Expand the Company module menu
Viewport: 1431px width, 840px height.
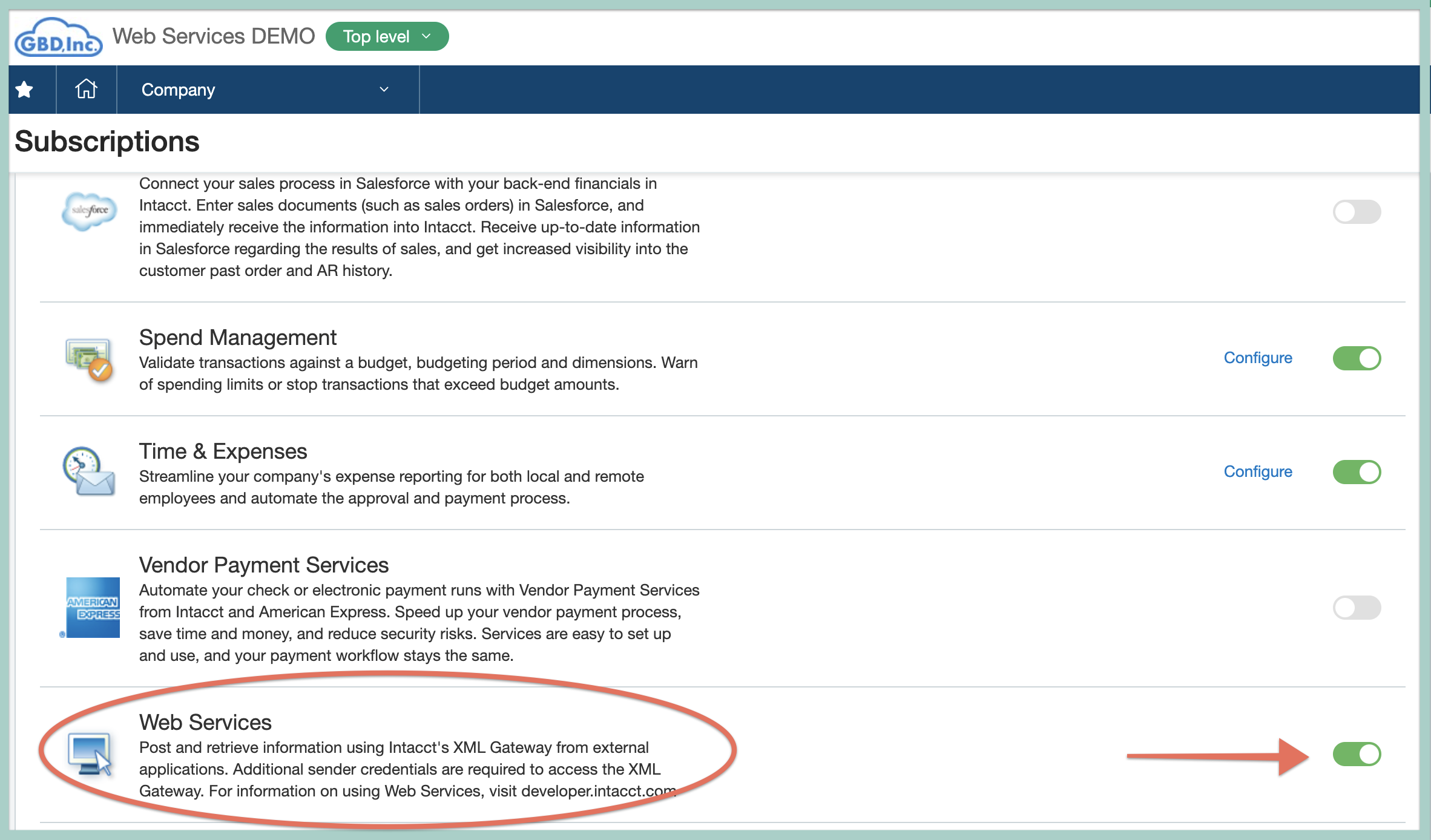click(268, 90)
